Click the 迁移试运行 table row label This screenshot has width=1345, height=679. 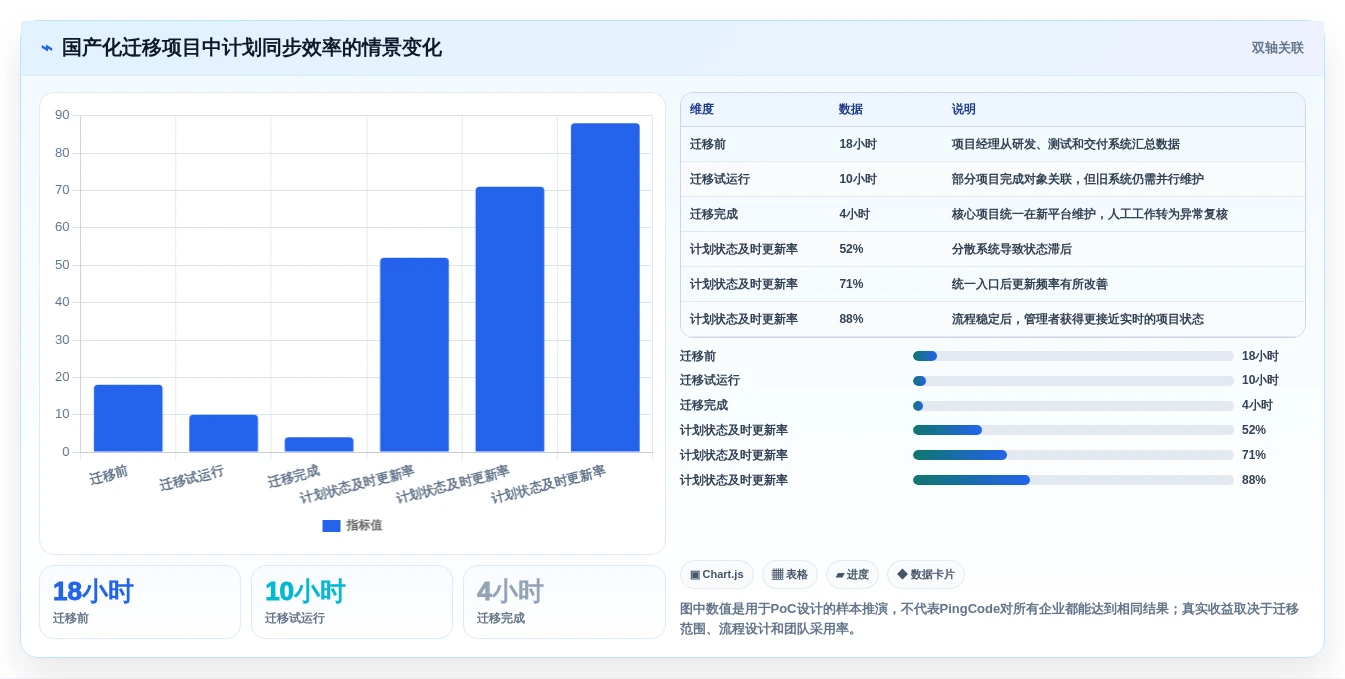[x=720, y=179]
